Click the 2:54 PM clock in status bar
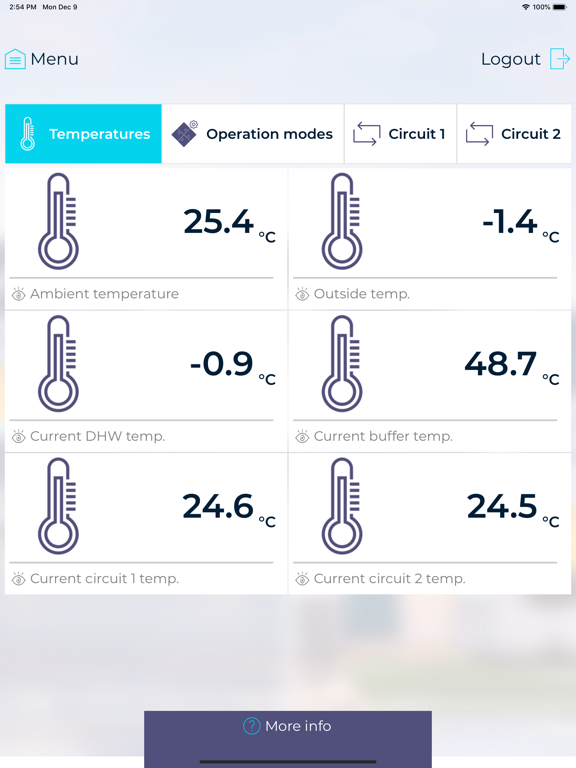Viewport: 576px width, 768px height. click(x=23, y=7)
